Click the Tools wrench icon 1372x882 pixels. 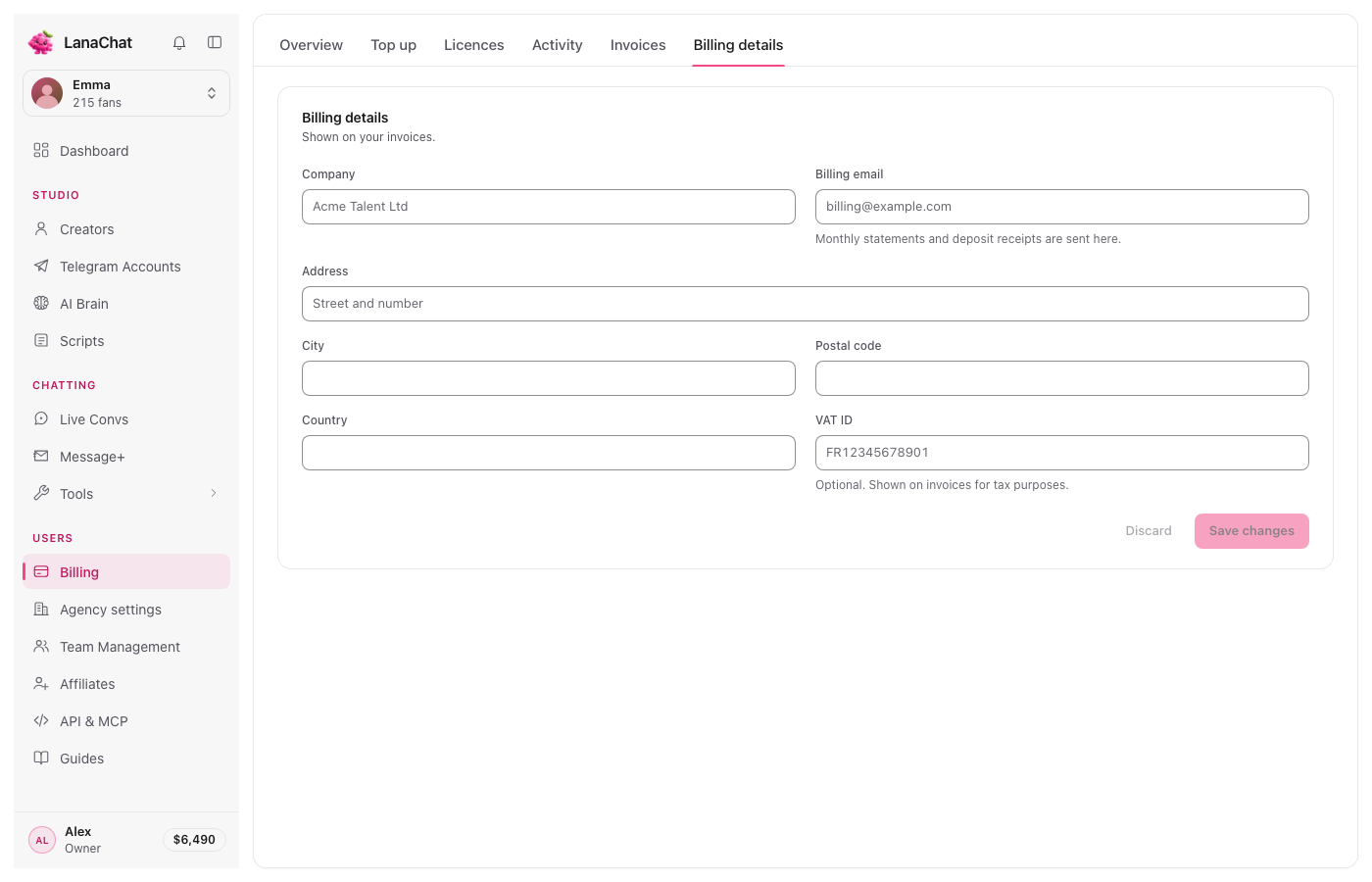(41, 493)
